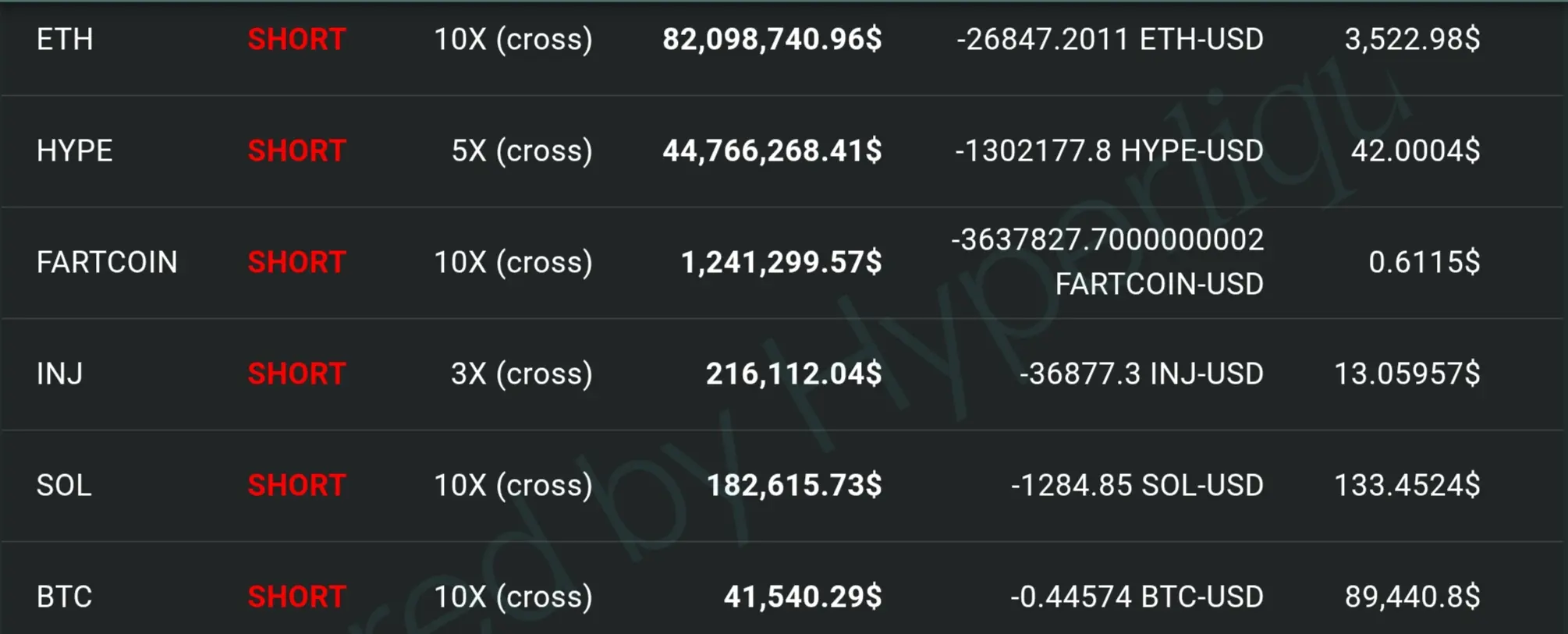Click the HYPE 5X (cross) leverage
Viewport: 1568px width, 634px height.
522,151
